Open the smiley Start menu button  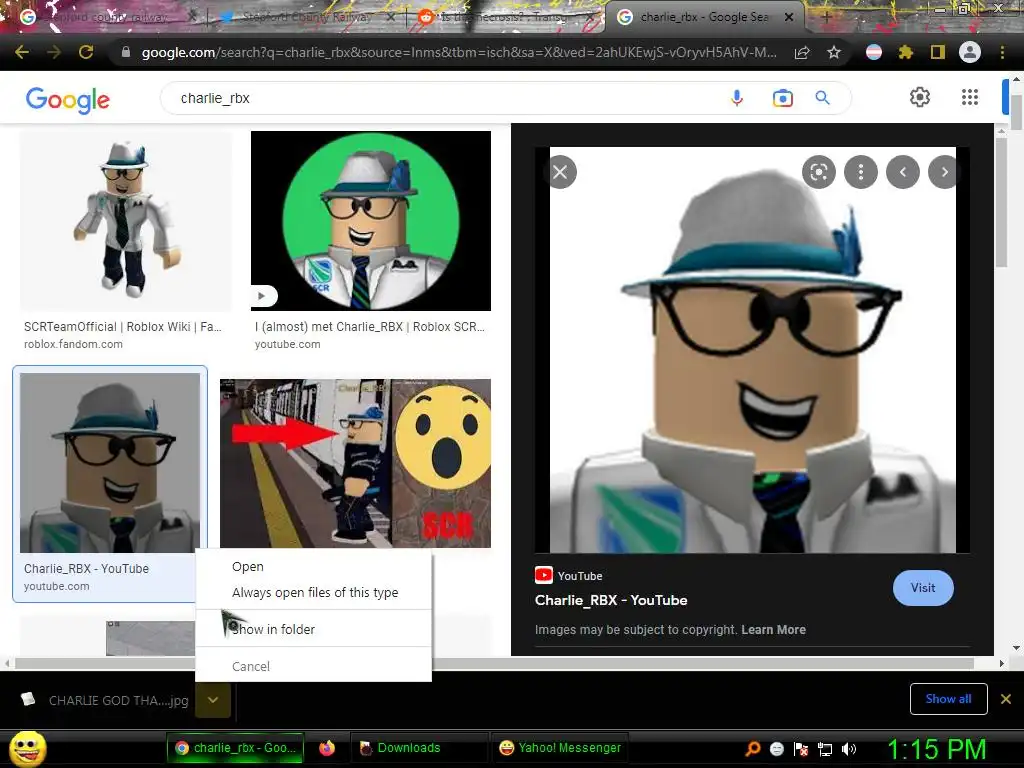click(27, 748)
